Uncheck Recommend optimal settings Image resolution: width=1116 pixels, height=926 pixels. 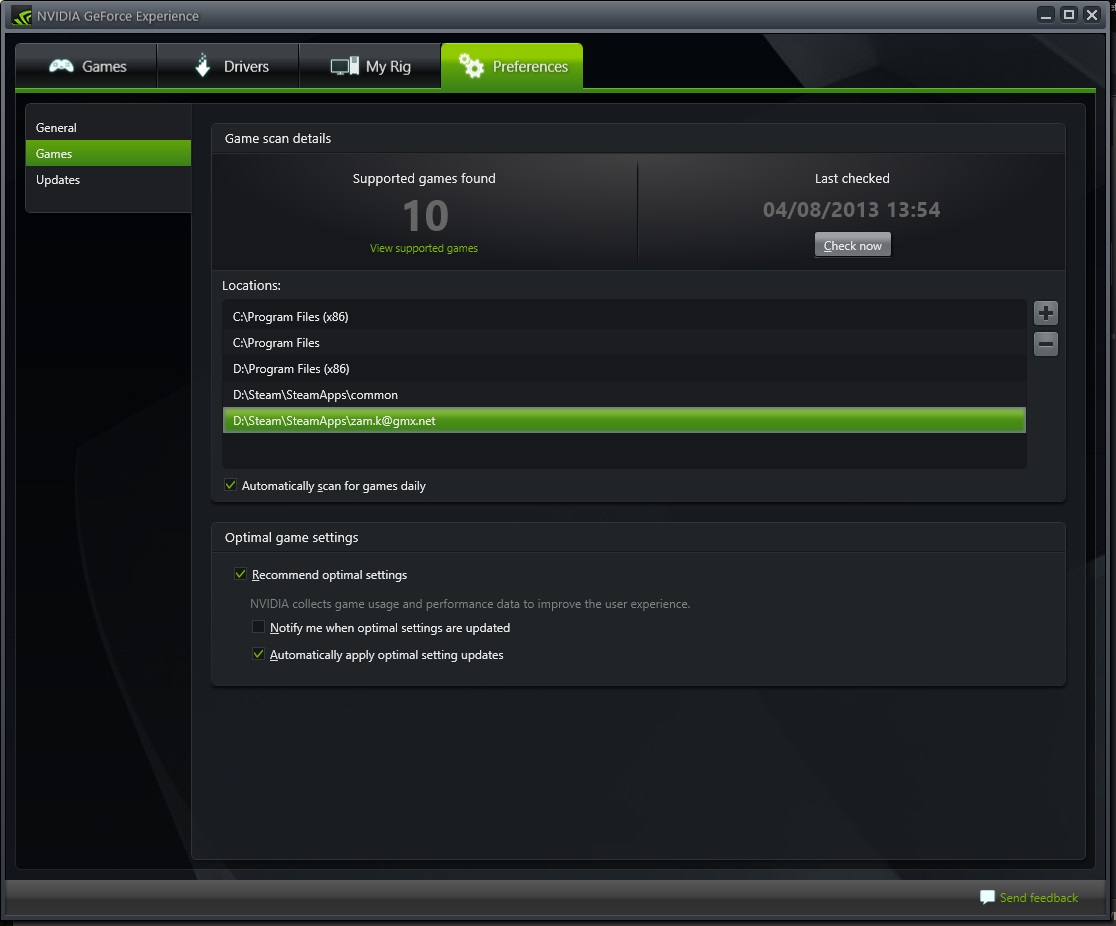(x=241, y=574)
